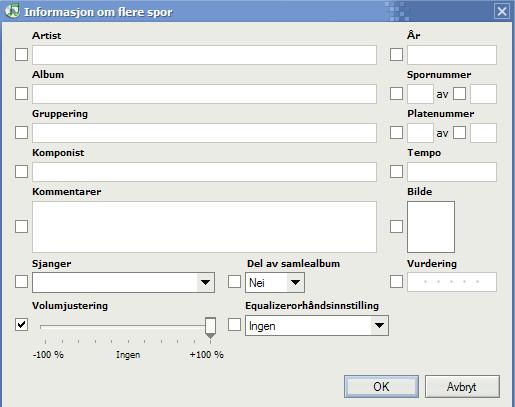Click the Bilde artwork box
Image resolution: width=515 pixels, height=407 pixels.
pyautogui.click(x=431, y=227)
